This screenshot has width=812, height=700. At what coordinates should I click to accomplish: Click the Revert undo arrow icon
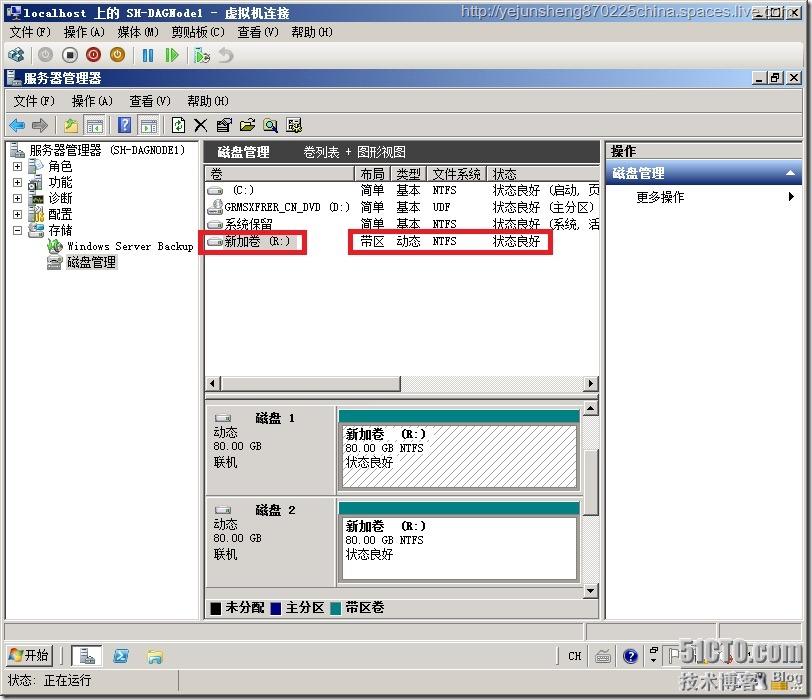coord(226,55)
